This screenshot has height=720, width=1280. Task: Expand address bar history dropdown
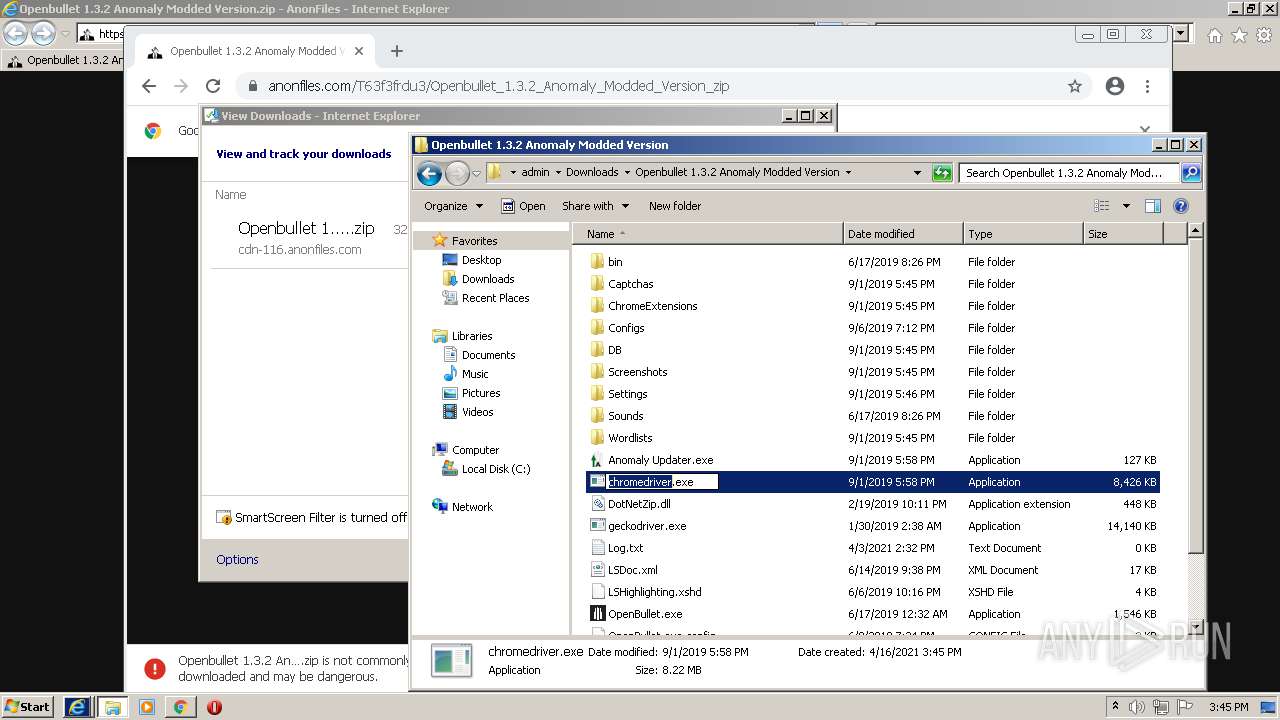coord(917,172)
